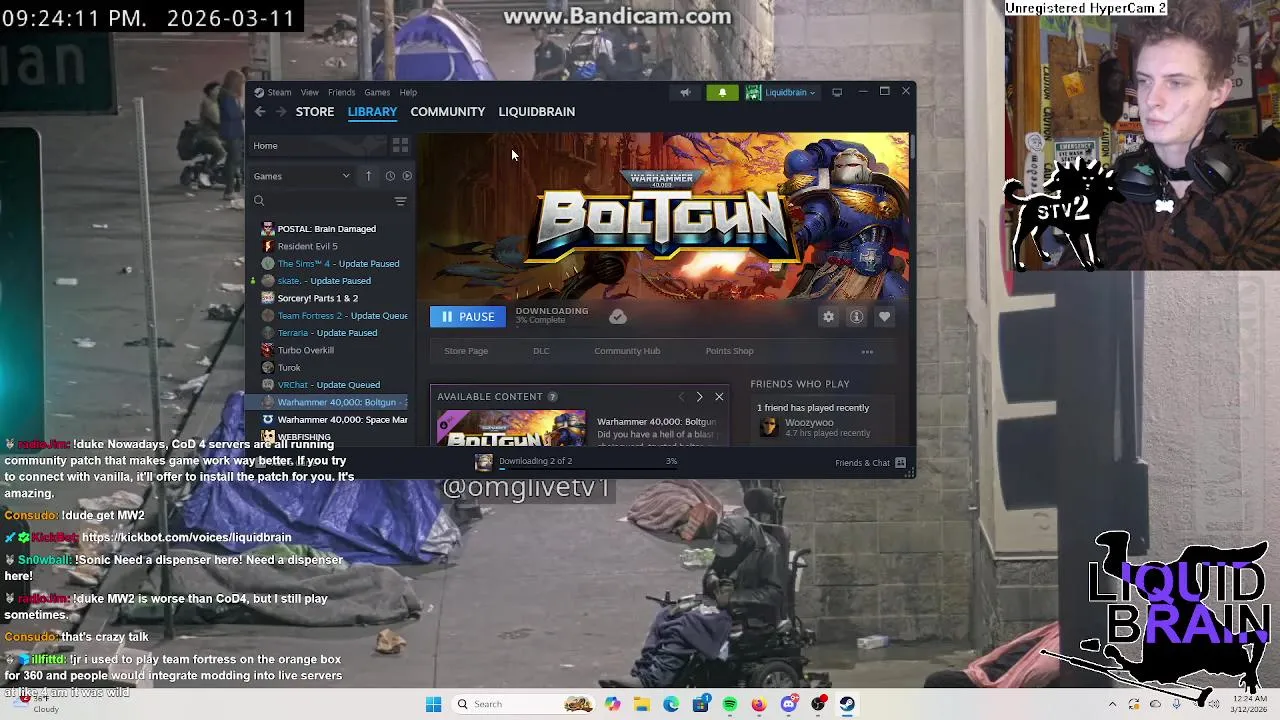Show hidden system tray icons
The image size is (1280, 720).
1112,704
